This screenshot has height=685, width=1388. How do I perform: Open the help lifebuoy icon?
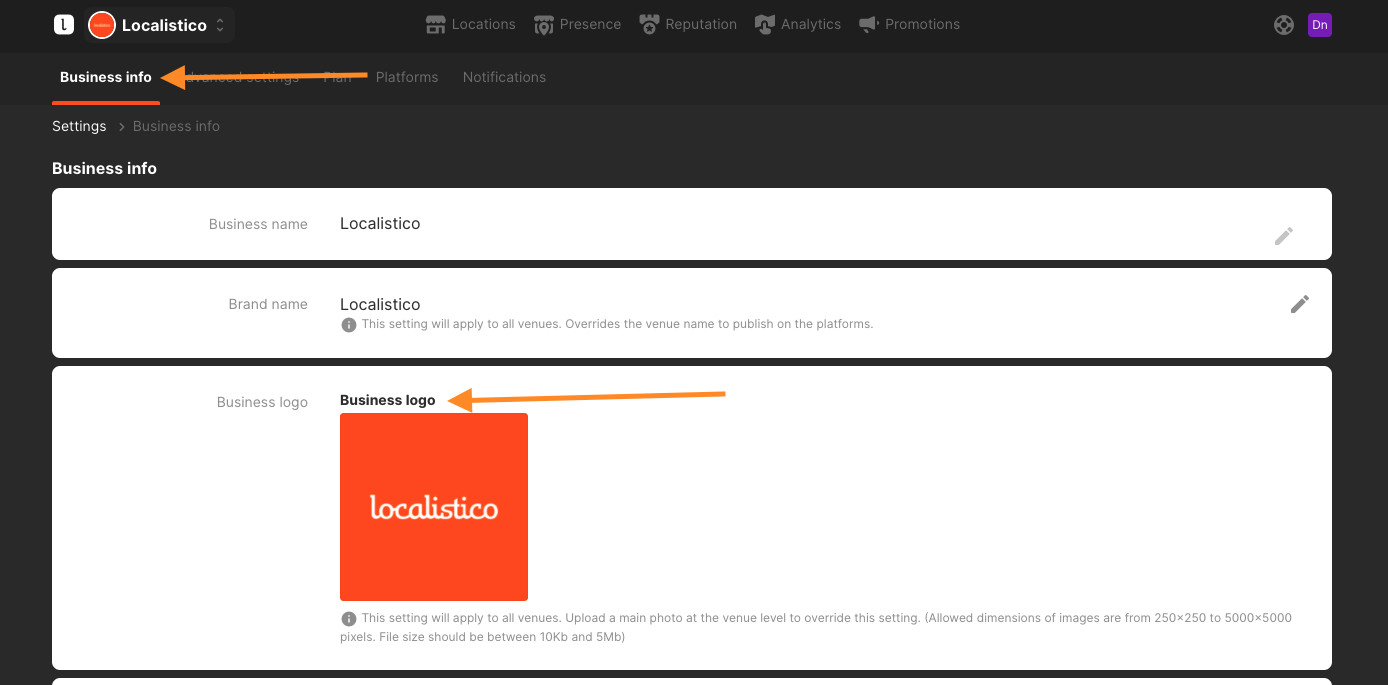click(1284, 25)
